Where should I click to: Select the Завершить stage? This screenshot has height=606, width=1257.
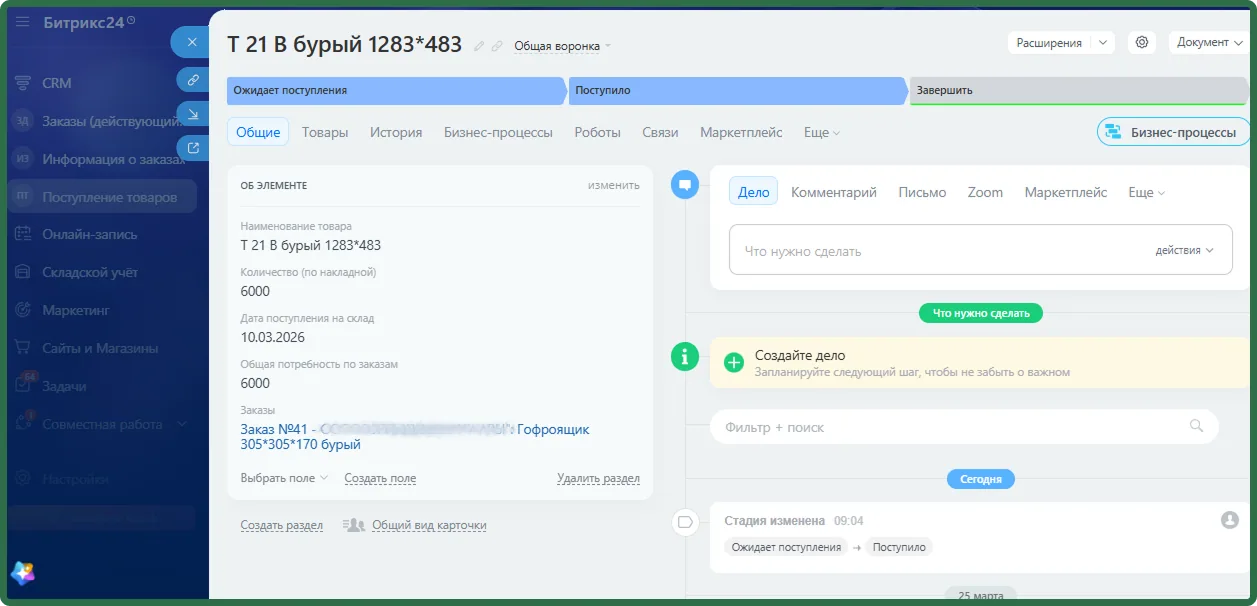pos(1079,90)
